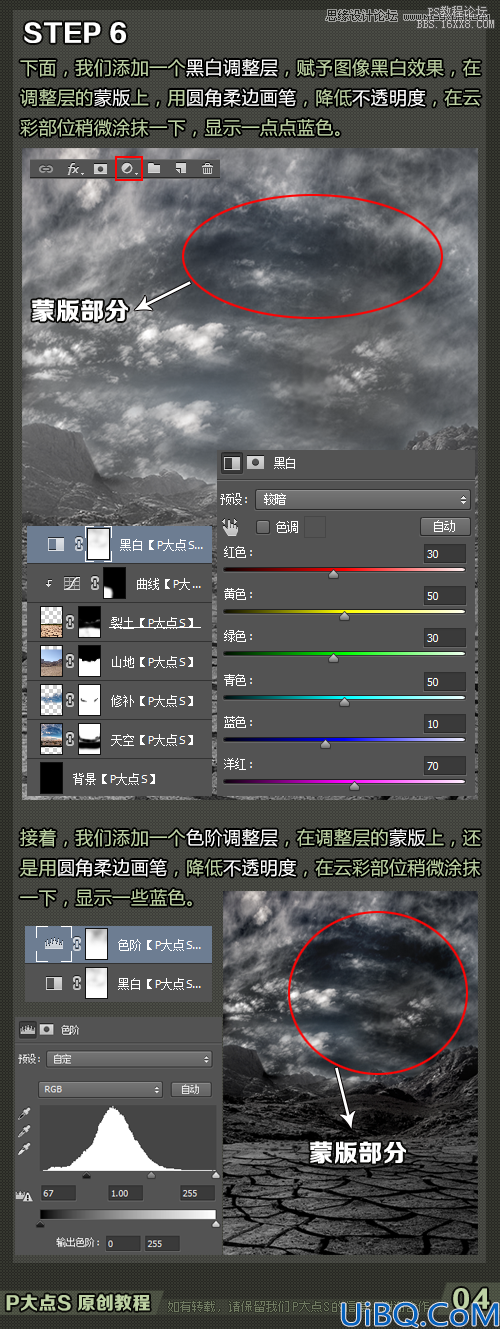Click the 黄色 slider handle
Image resolution: width=500 pixels, height=1329 pixels.
(x=345, y=616)
